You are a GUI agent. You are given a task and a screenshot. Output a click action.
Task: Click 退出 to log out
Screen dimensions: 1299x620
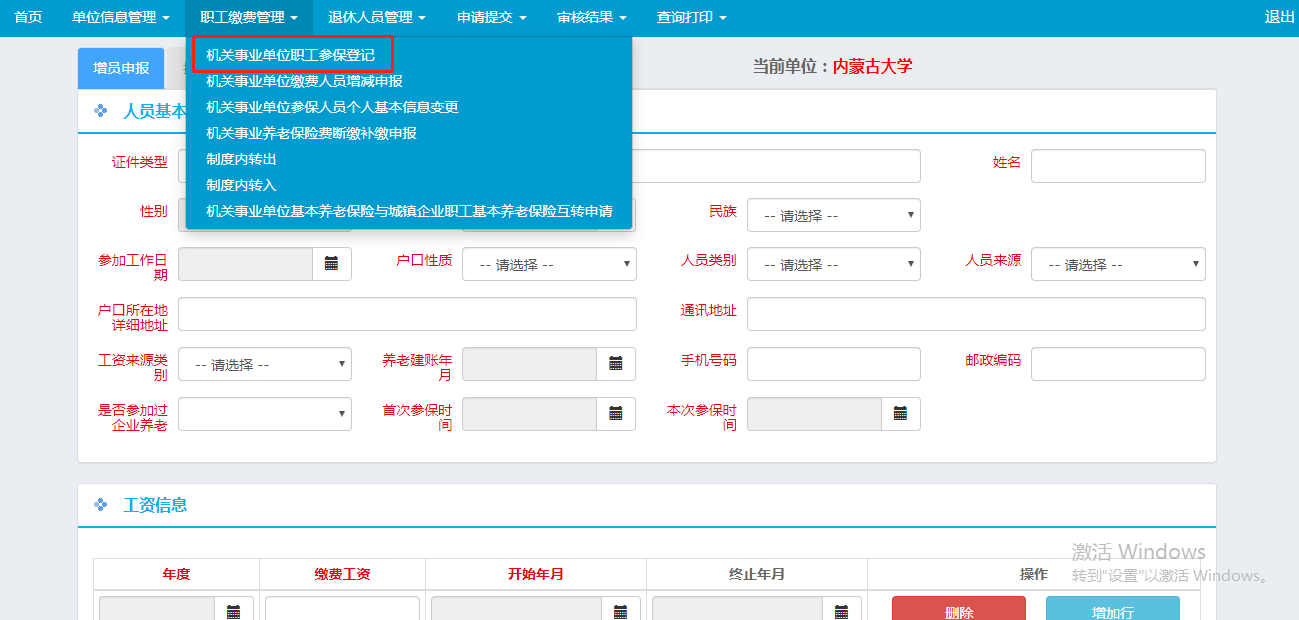click(1279, 17)
